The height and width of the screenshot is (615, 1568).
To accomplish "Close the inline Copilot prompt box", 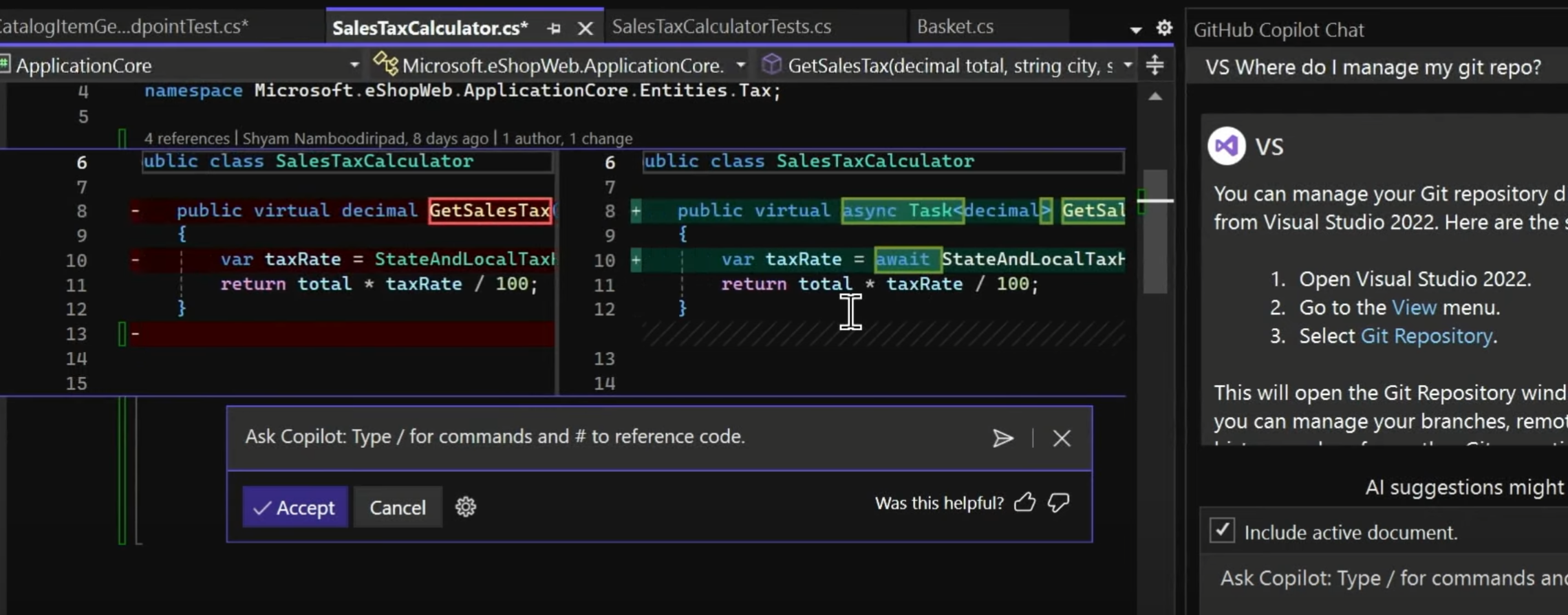I will (1062, 438).
